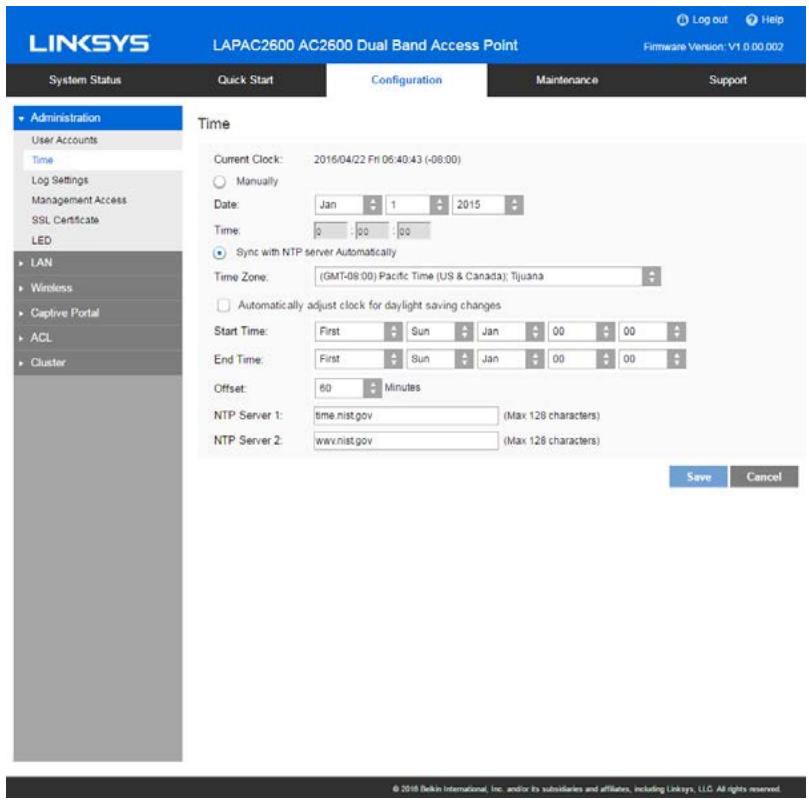Click the Firmware Version text
The width and height of the screenshot is (809, 800).
[713, 47]
